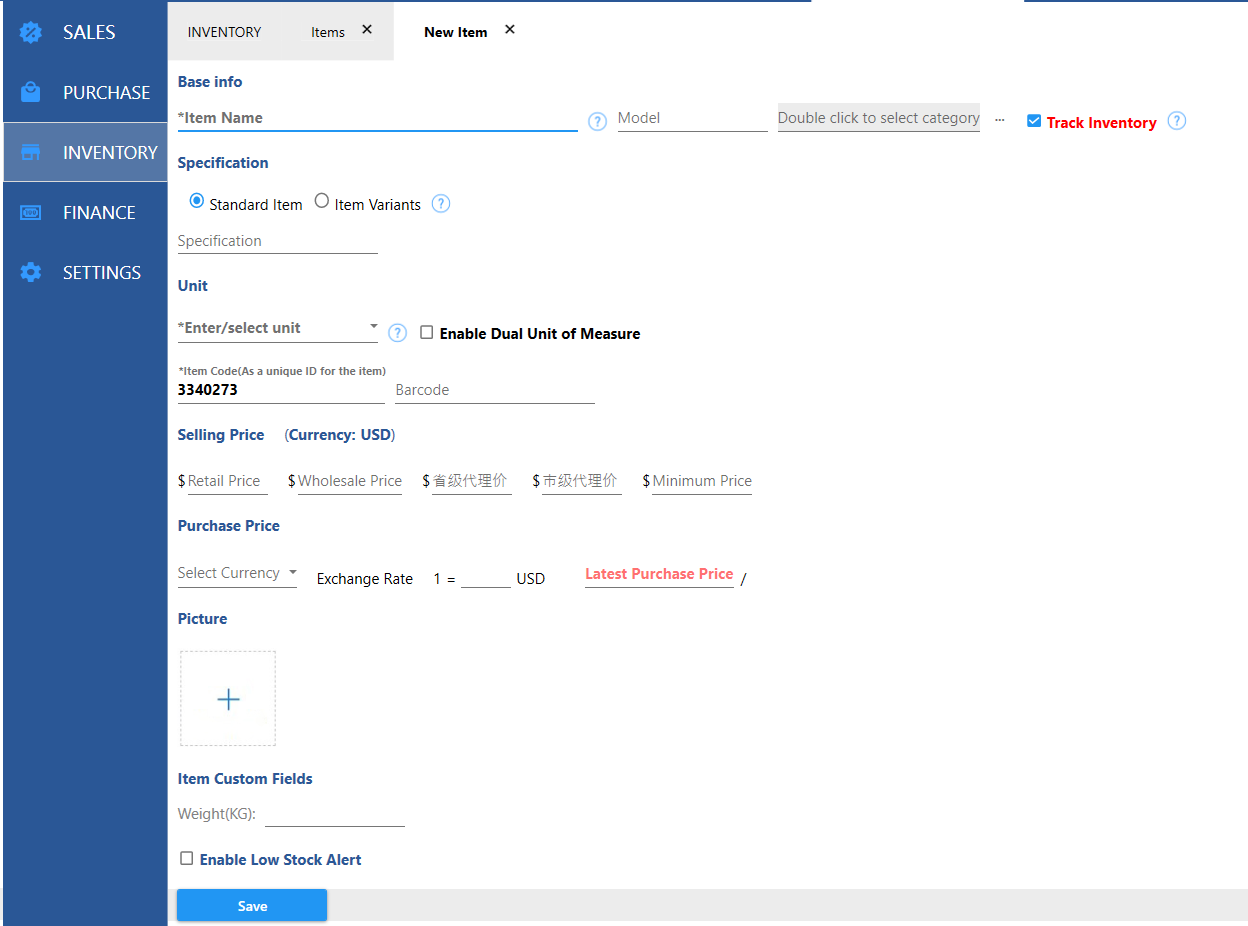Switch to the Items tab
The height and width of the screenshot is (926, 1248).
point(327,32)
